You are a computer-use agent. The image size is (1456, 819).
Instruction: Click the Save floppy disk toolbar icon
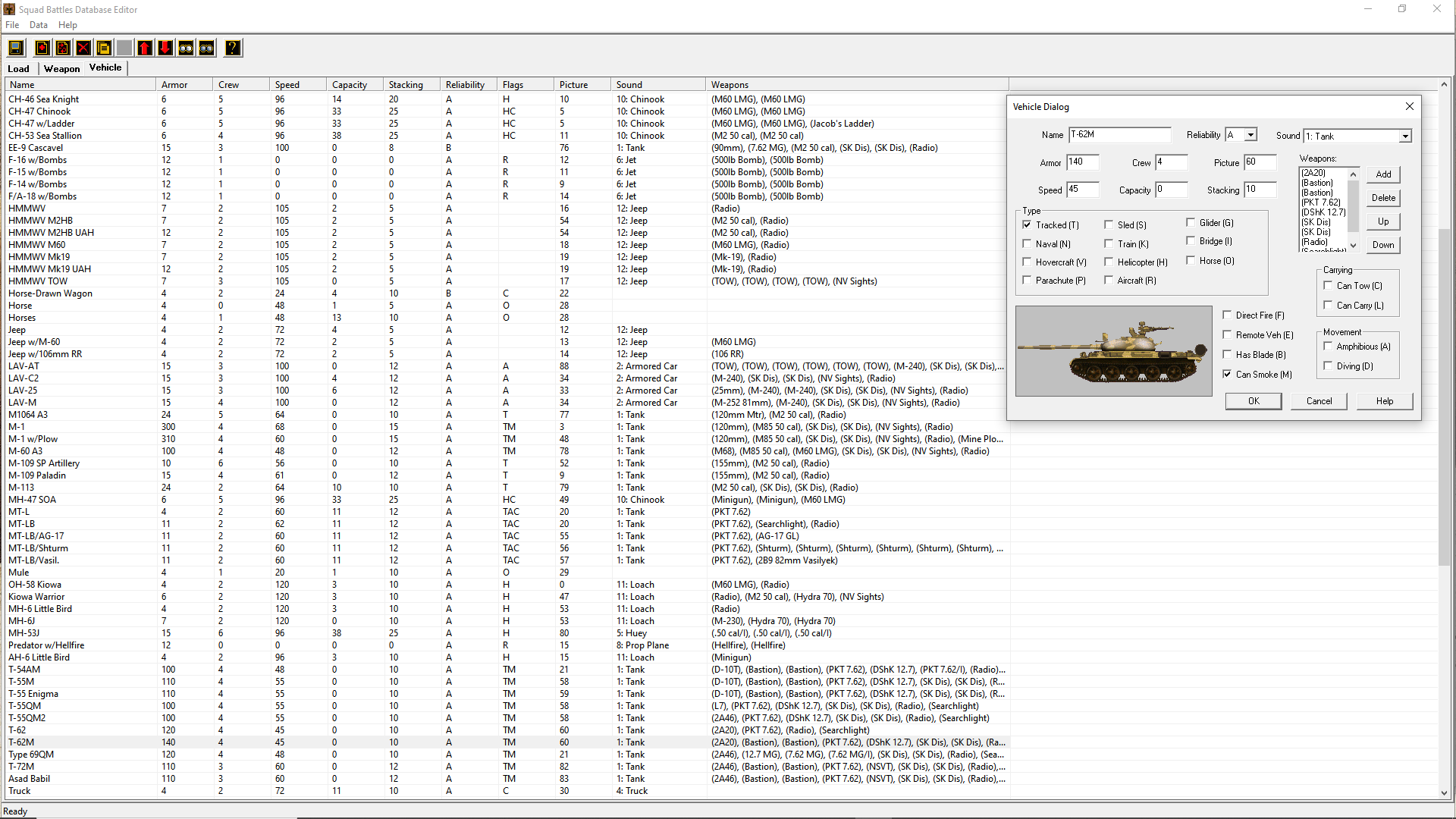[16, 49]
